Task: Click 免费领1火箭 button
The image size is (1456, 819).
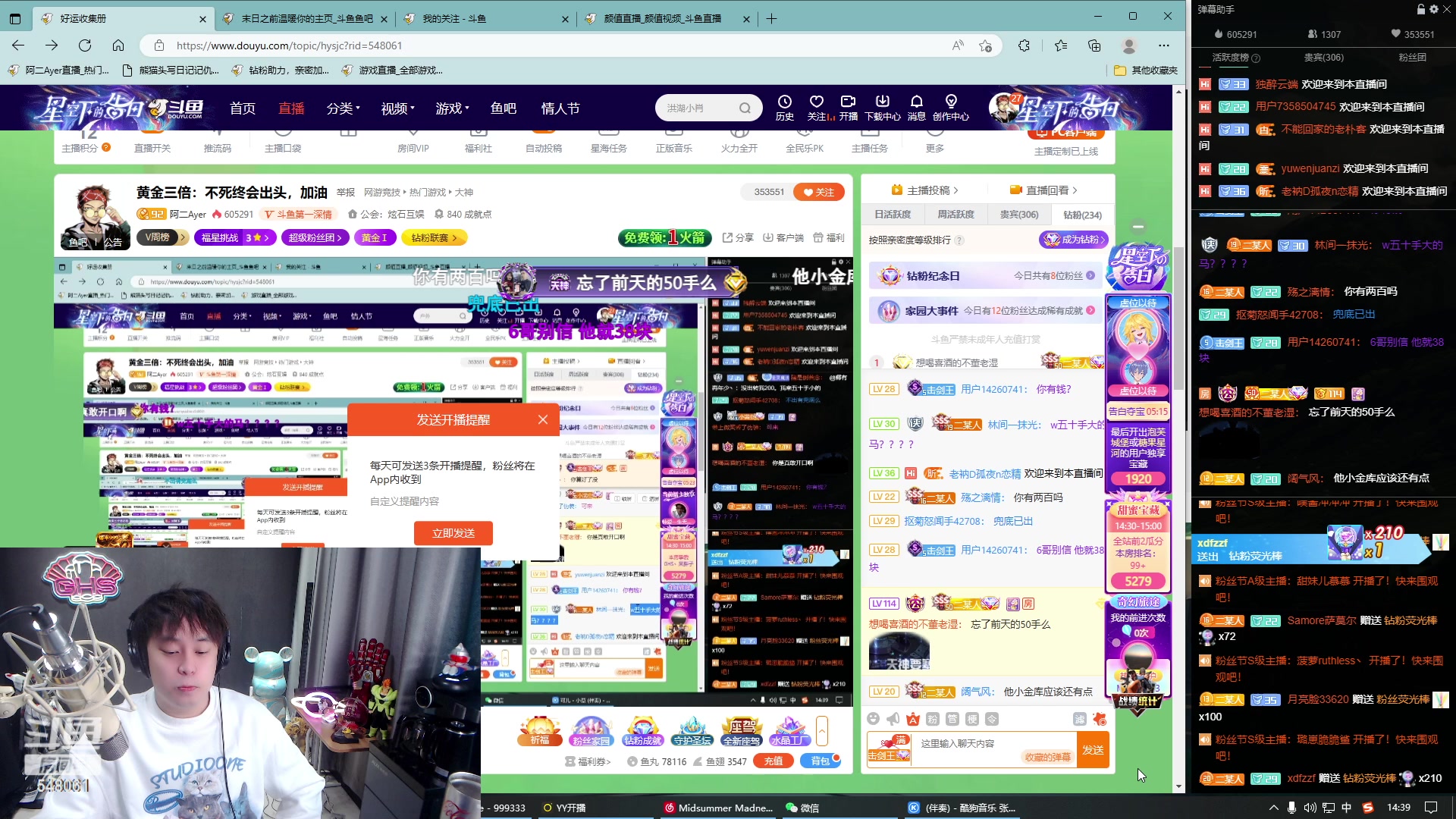Action: pos(665,237)
